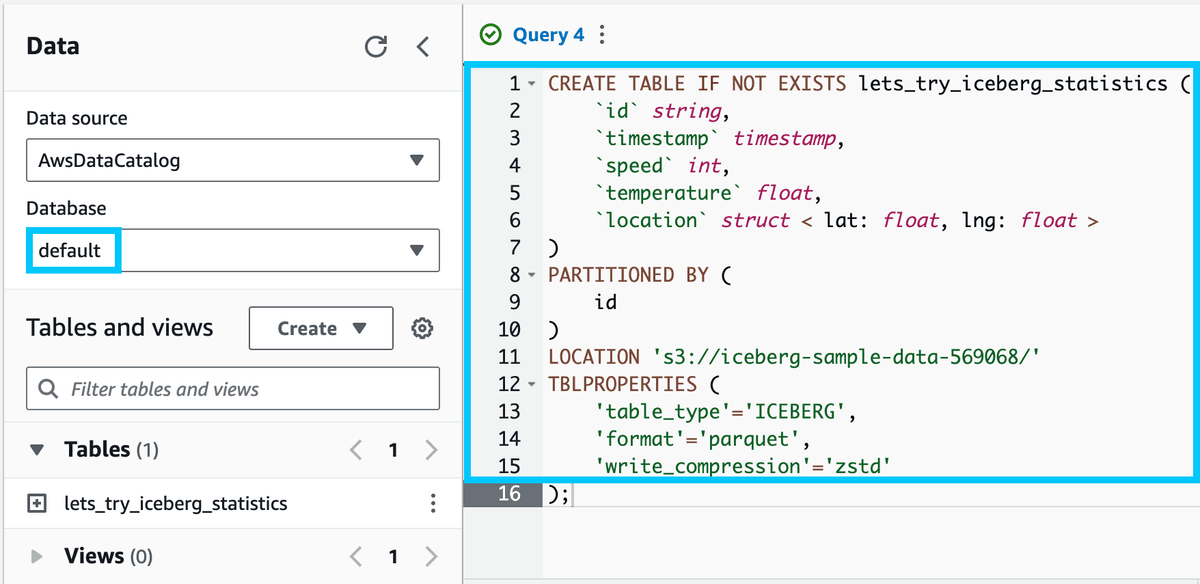This screenshot has height=584, width=1200.
Task: Refresh the Data panel
Action: [376, 47]
